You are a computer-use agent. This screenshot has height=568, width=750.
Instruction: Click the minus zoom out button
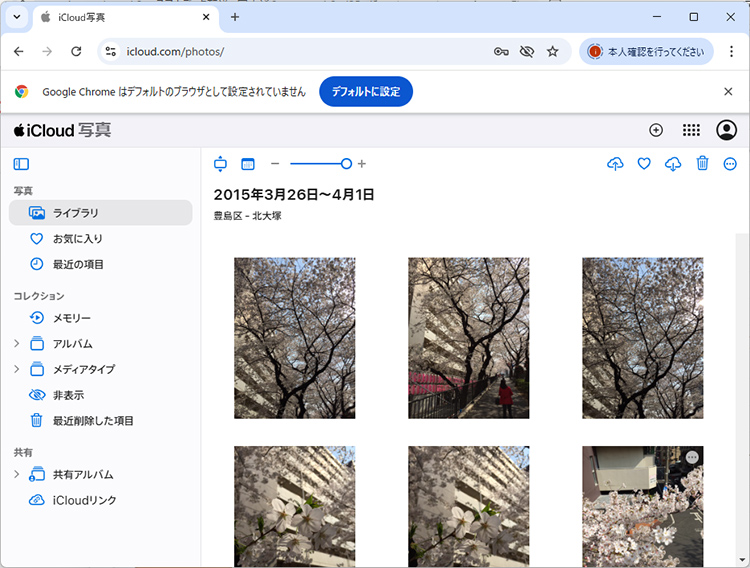pyautogui.click(x=275, y=164)
